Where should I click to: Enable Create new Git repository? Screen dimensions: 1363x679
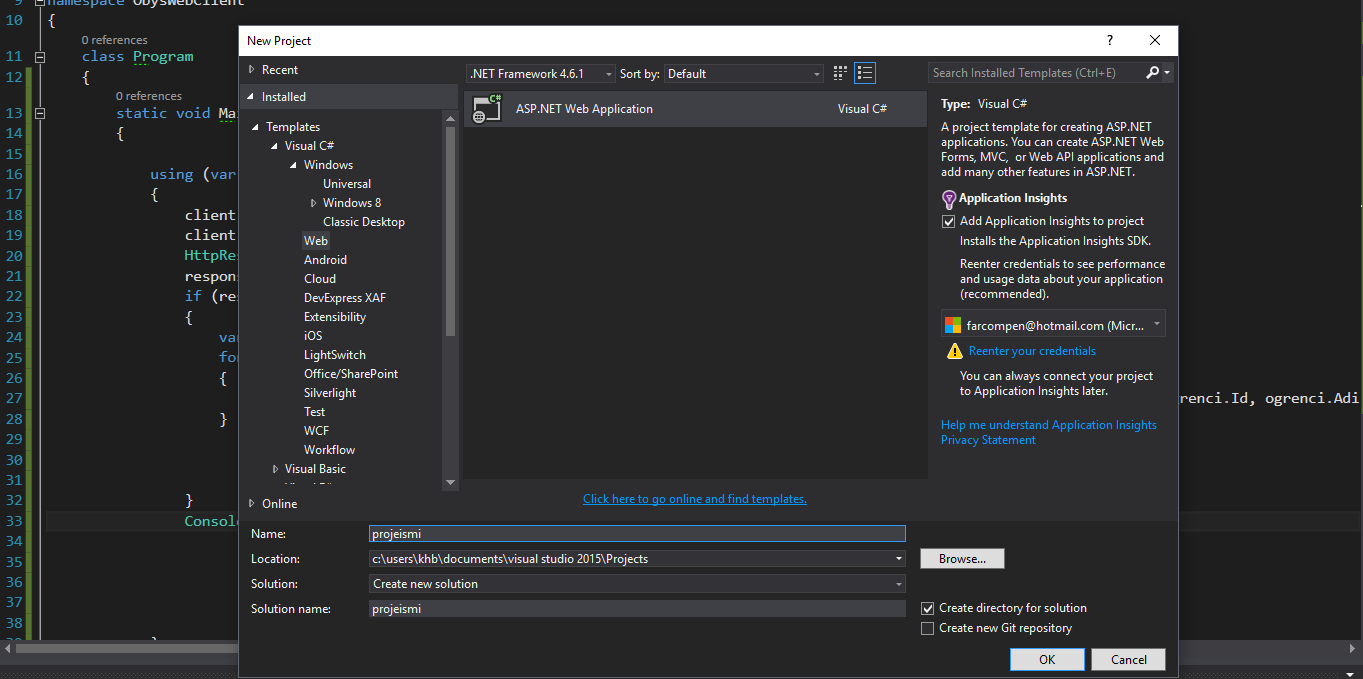928,628
